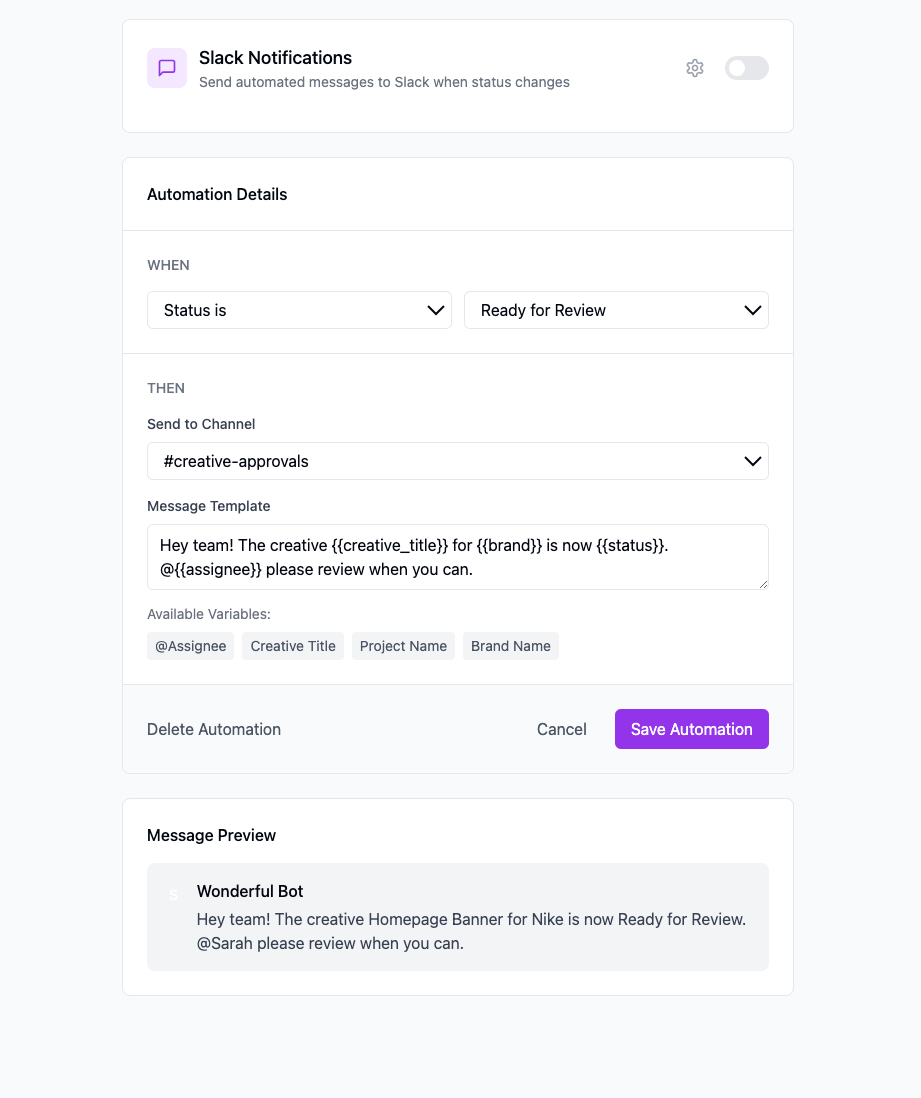This screenshot has height=1098, width=921.
Task: Insert the Brand Name variable chip
Action: coord(510,646)
